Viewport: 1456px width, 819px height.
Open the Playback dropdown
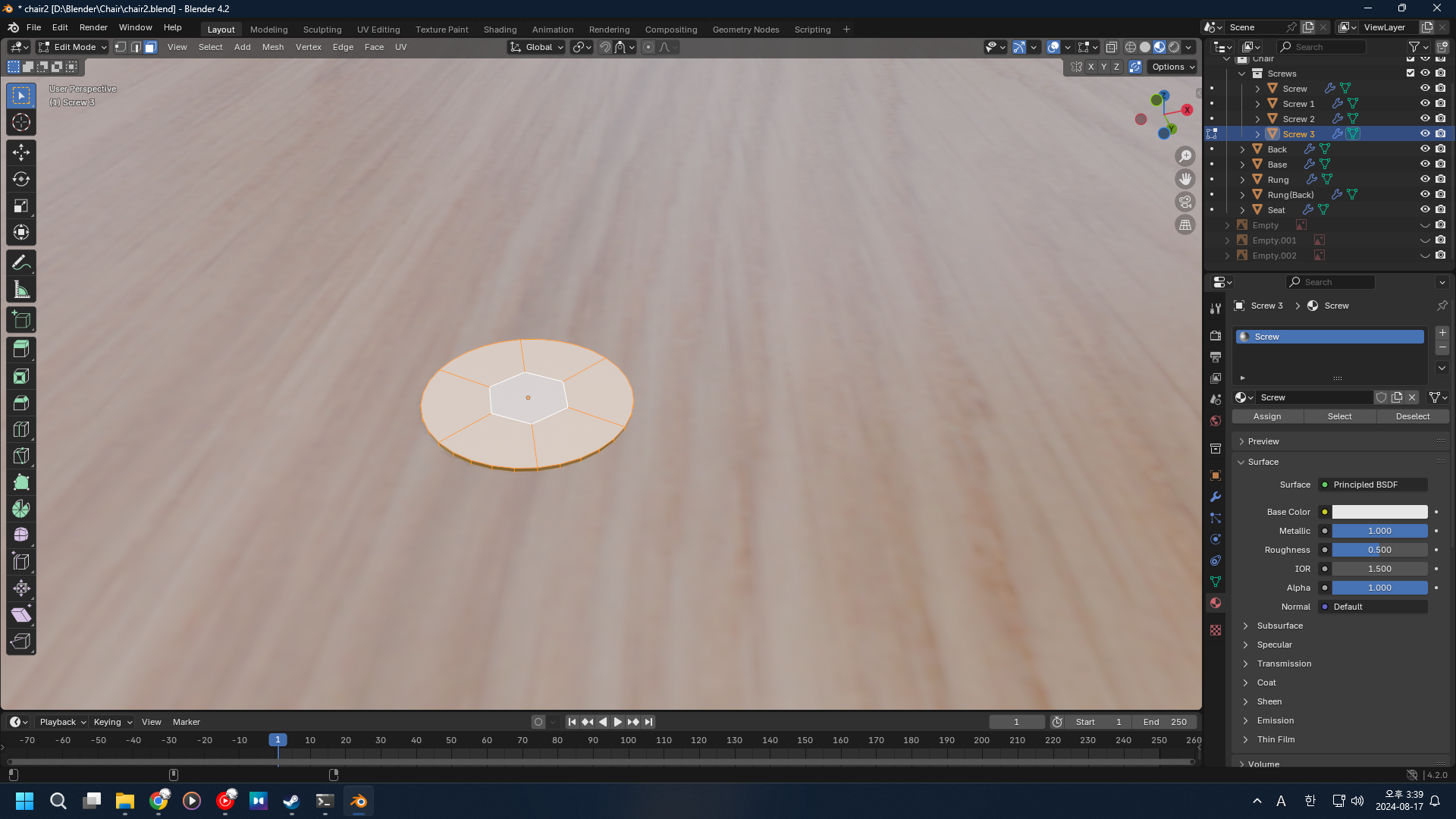(x=63, y=722)
